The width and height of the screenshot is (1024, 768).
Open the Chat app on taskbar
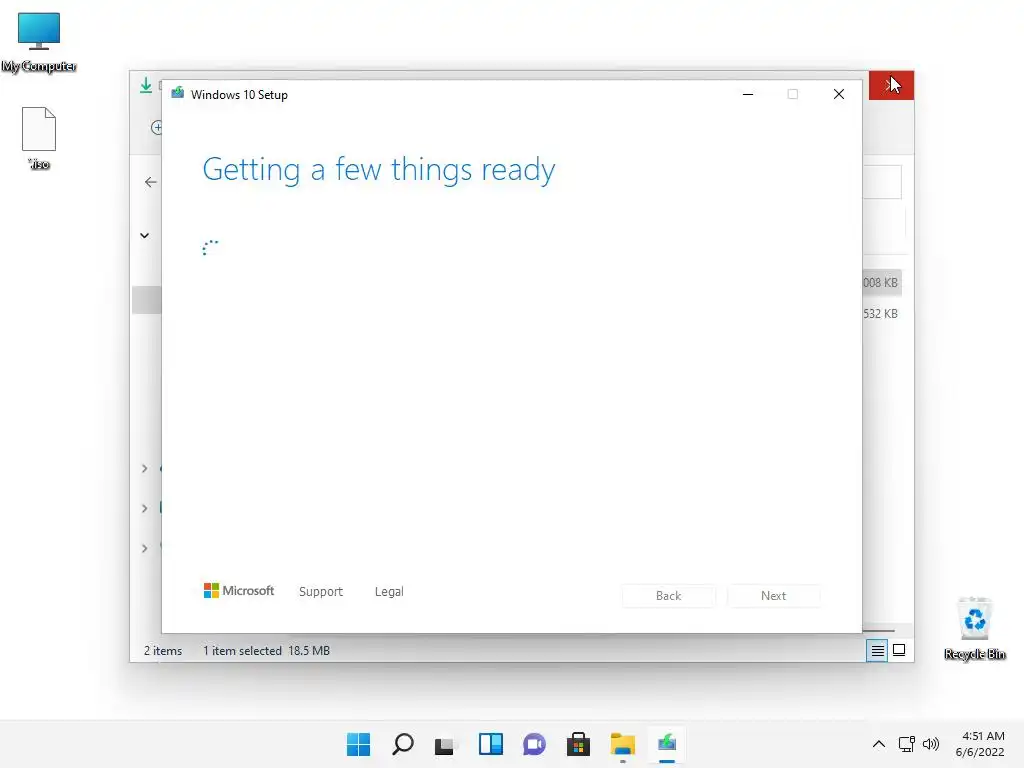[534, 744]
